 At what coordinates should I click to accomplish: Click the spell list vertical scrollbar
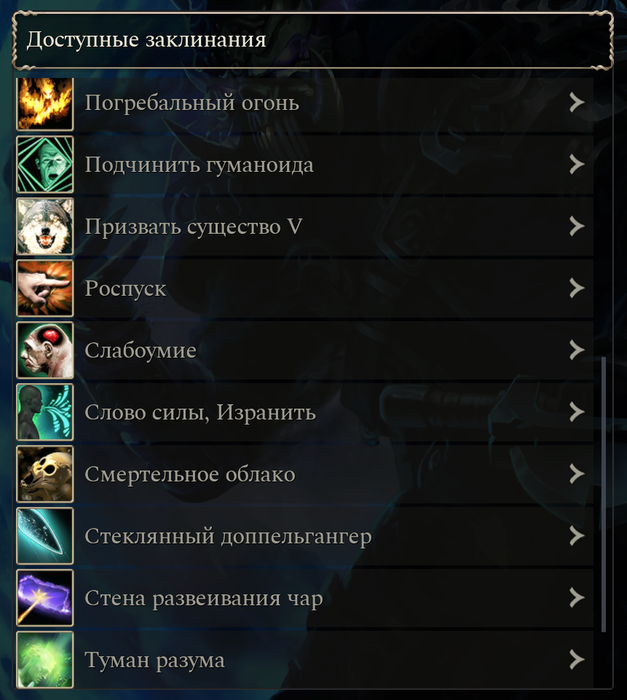pos(604,494)
